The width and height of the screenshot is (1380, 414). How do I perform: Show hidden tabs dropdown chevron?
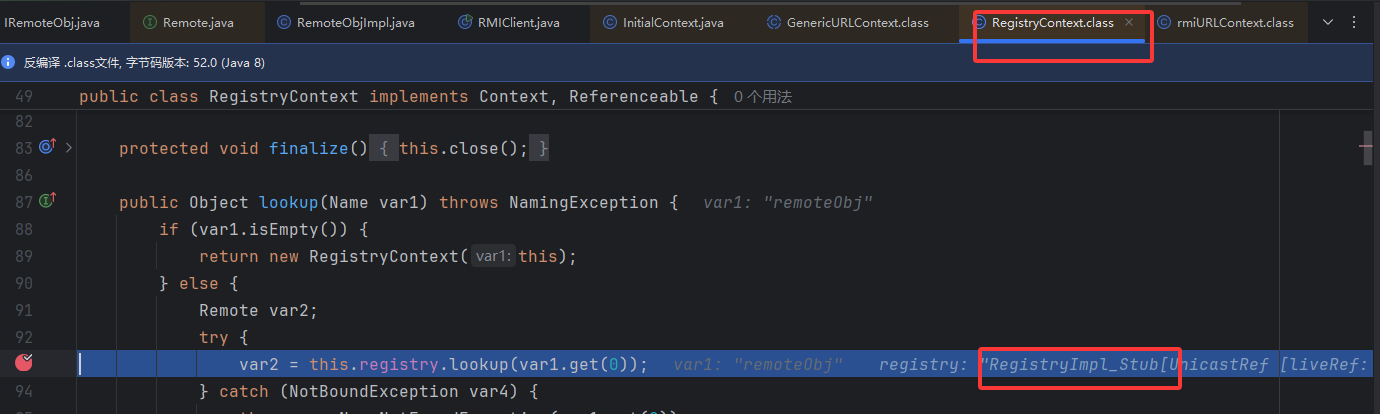click(1328, 22)
